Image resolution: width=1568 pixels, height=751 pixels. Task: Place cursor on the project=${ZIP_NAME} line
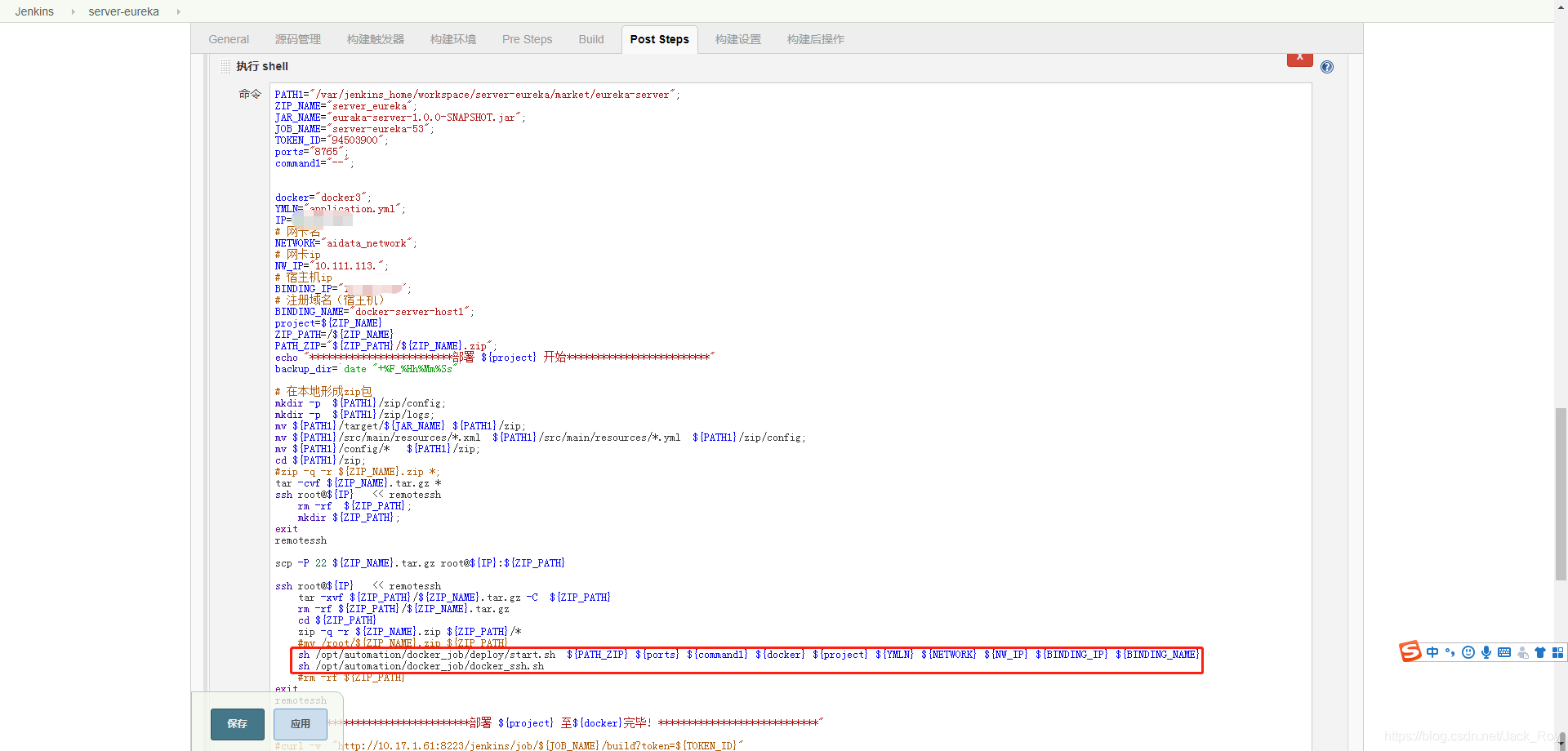(x=328, y=323)
